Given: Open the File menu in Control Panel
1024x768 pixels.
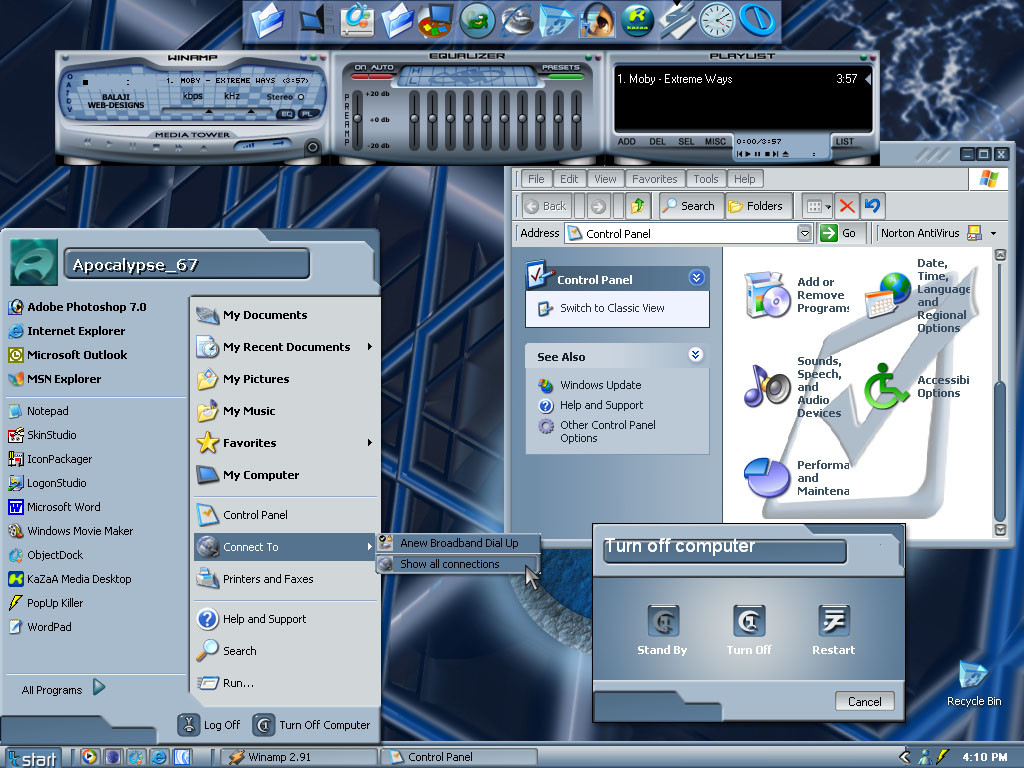Looking at the screenshot, I should click(536, 179).
